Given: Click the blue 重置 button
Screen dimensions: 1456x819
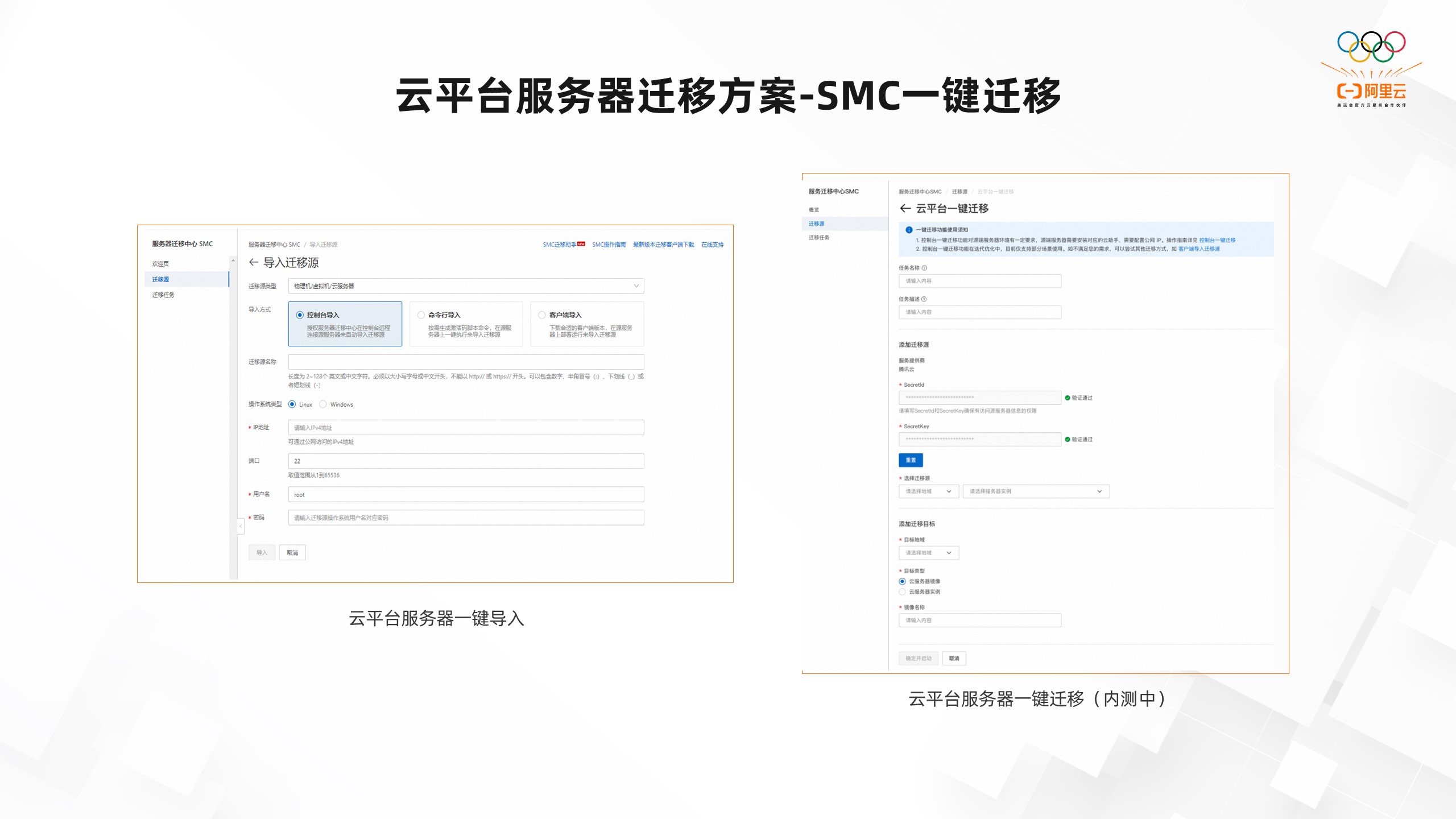Looking at the screenshot, I should point(911,460).
